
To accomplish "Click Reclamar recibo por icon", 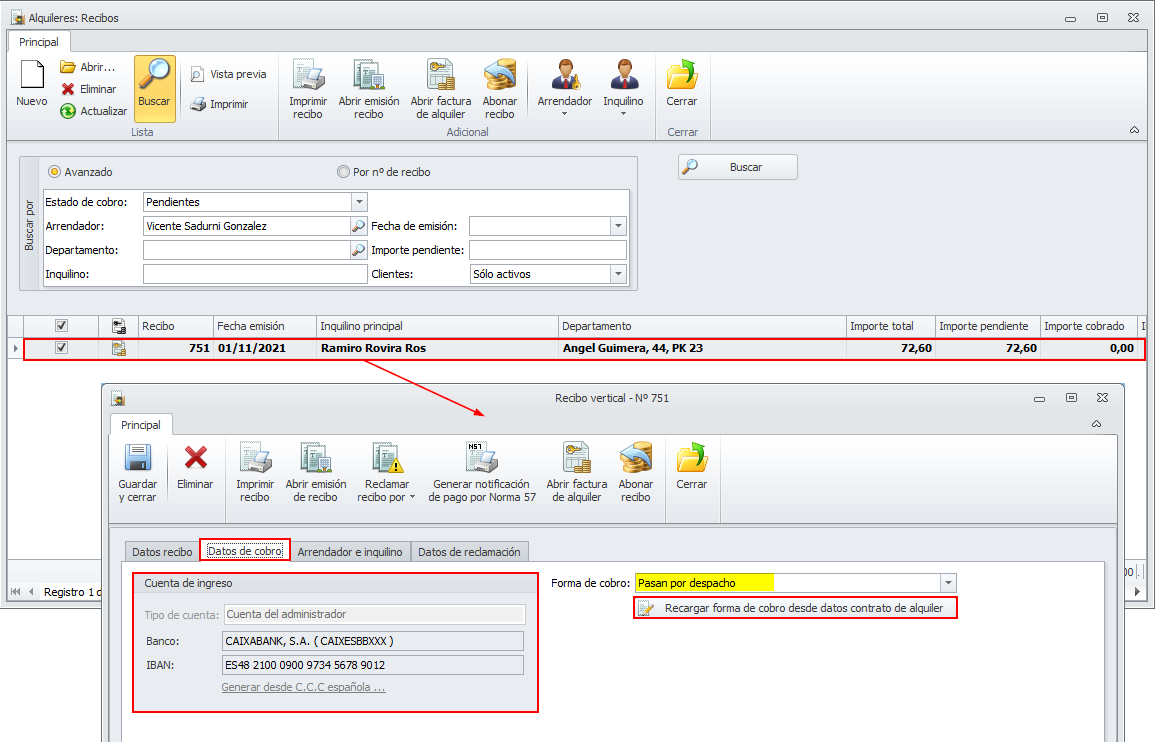I will tap(386, 459).
